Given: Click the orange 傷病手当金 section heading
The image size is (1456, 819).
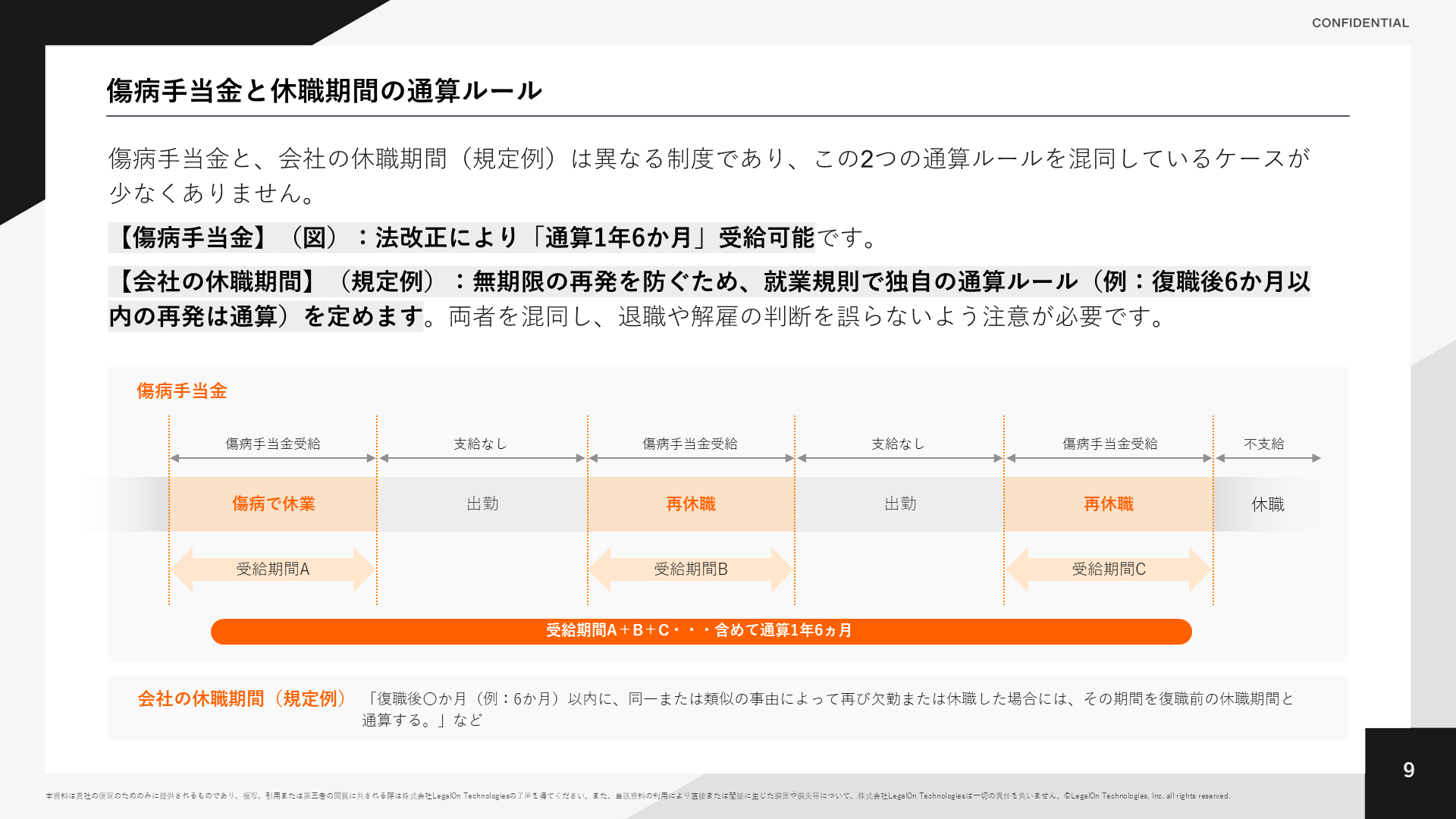Looking at the screenshot, I should coord(182,391).
